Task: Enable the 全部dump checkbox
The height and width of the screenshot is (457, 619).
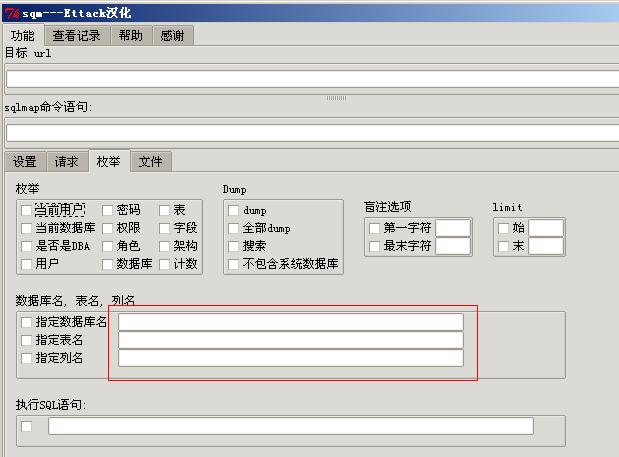Action: coord(233,228)
